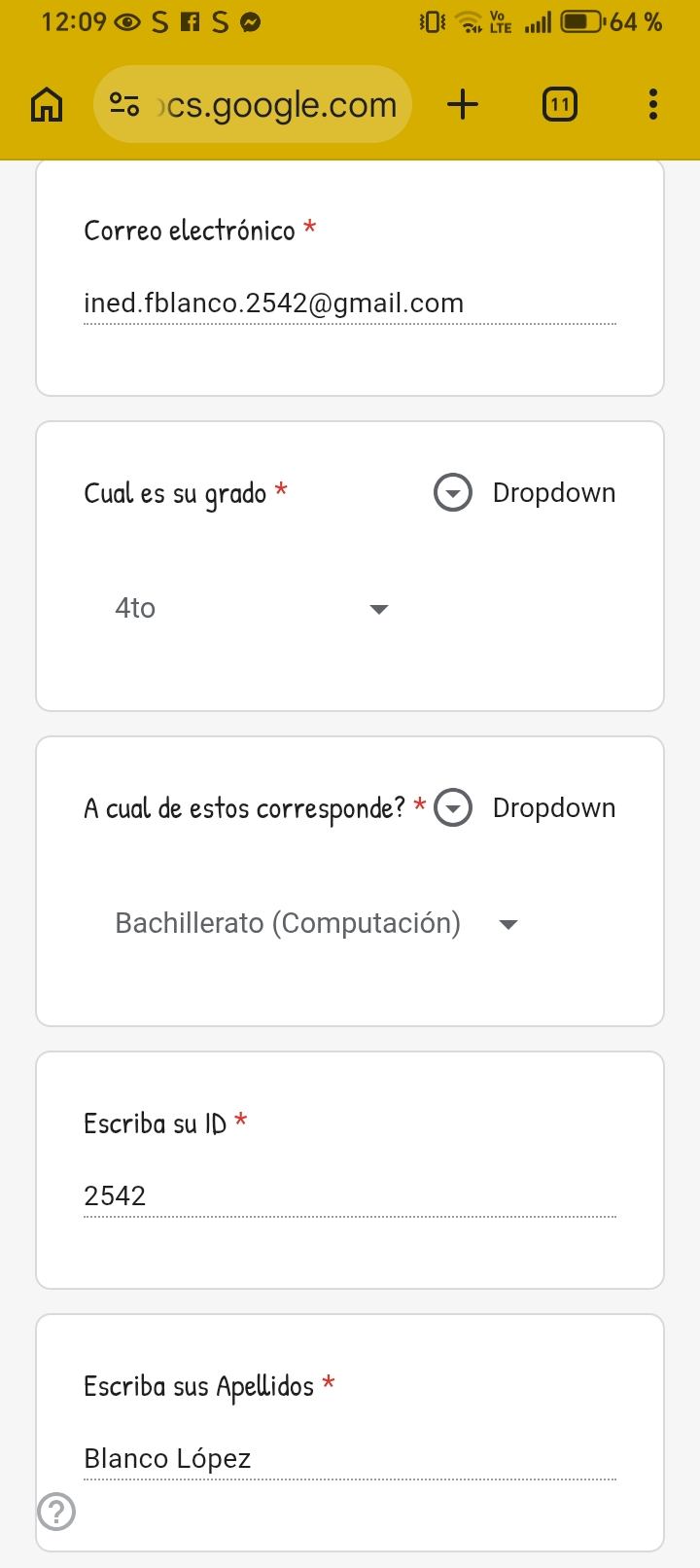Open the tab switcher showing 11 tabs
Screen dimensions: 700x1568
tap(559, 104)
